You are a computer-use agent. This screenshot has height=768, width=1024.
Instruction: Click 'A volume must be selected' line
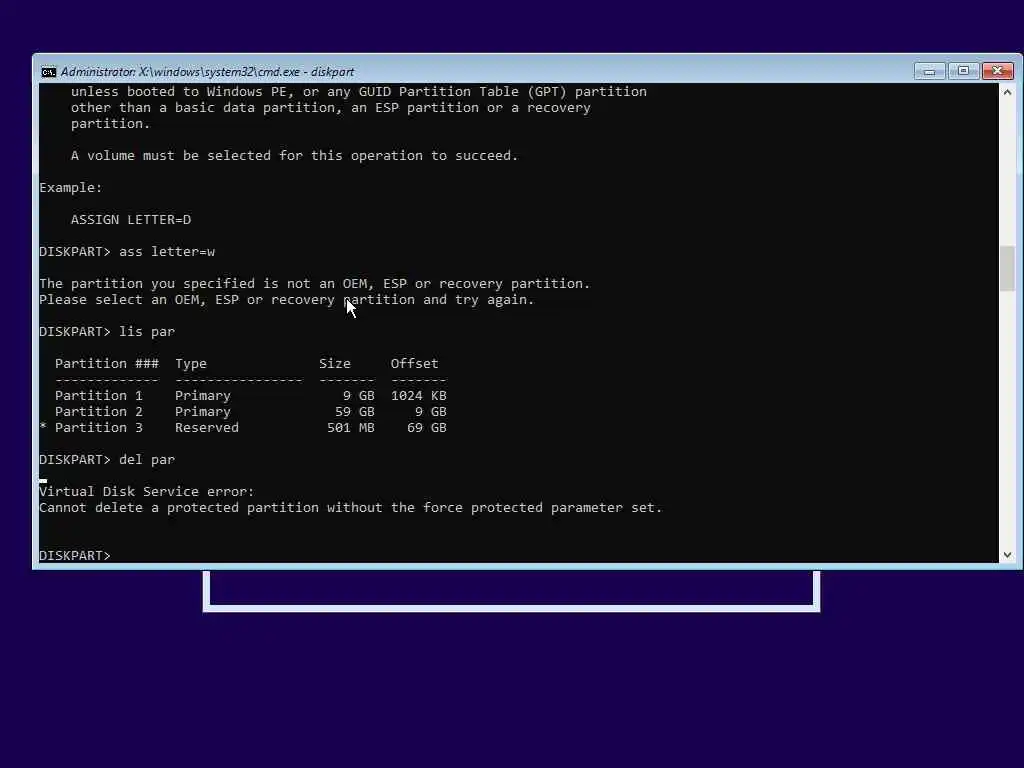click(295, 155)
